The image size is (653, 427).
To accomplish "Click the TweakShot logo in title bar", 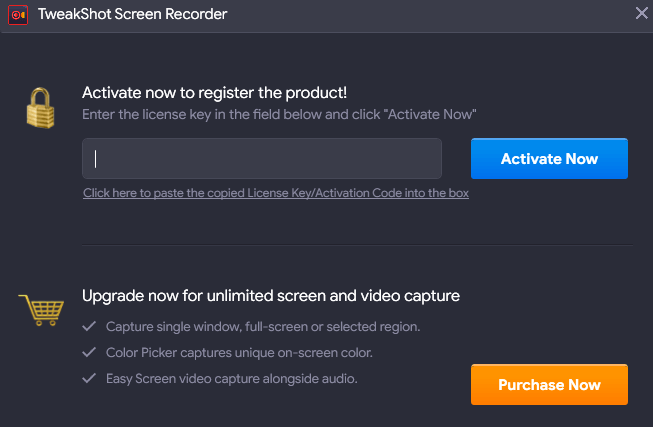I will 17,14.
